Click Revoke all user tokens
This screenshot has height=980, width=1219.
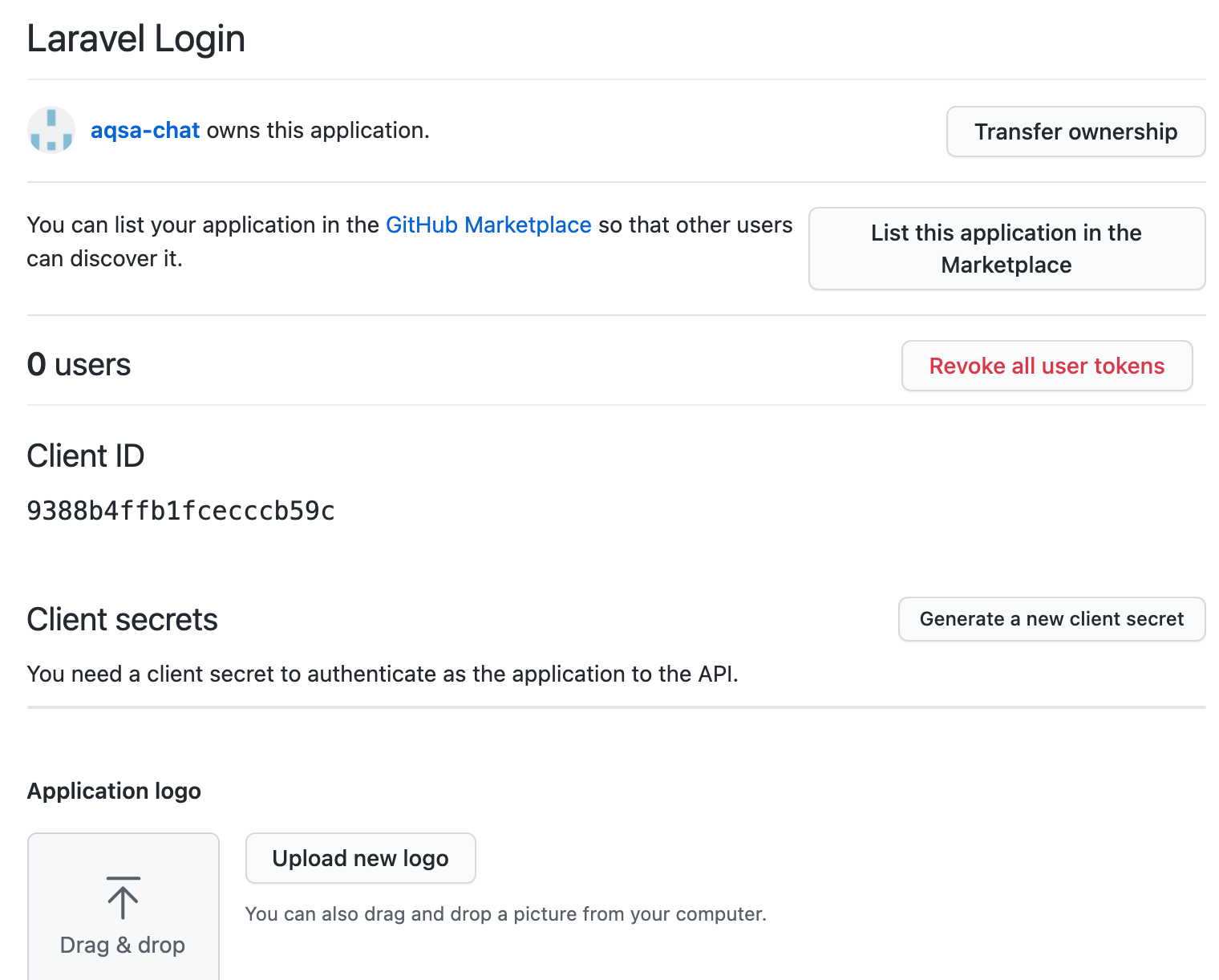click(1047, 366)
